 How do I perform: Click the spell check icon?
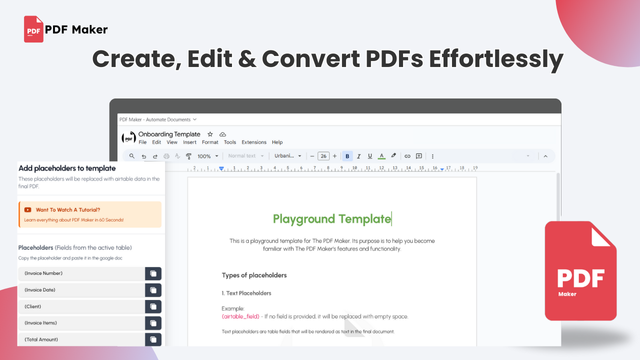178,156
